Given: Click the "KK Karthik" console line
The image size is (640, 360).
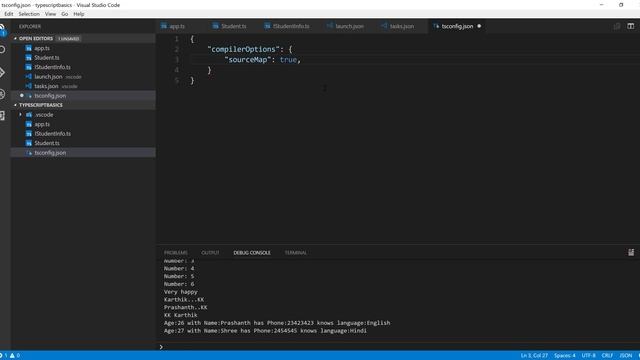Looking at the screenshot, I should 181,315.
